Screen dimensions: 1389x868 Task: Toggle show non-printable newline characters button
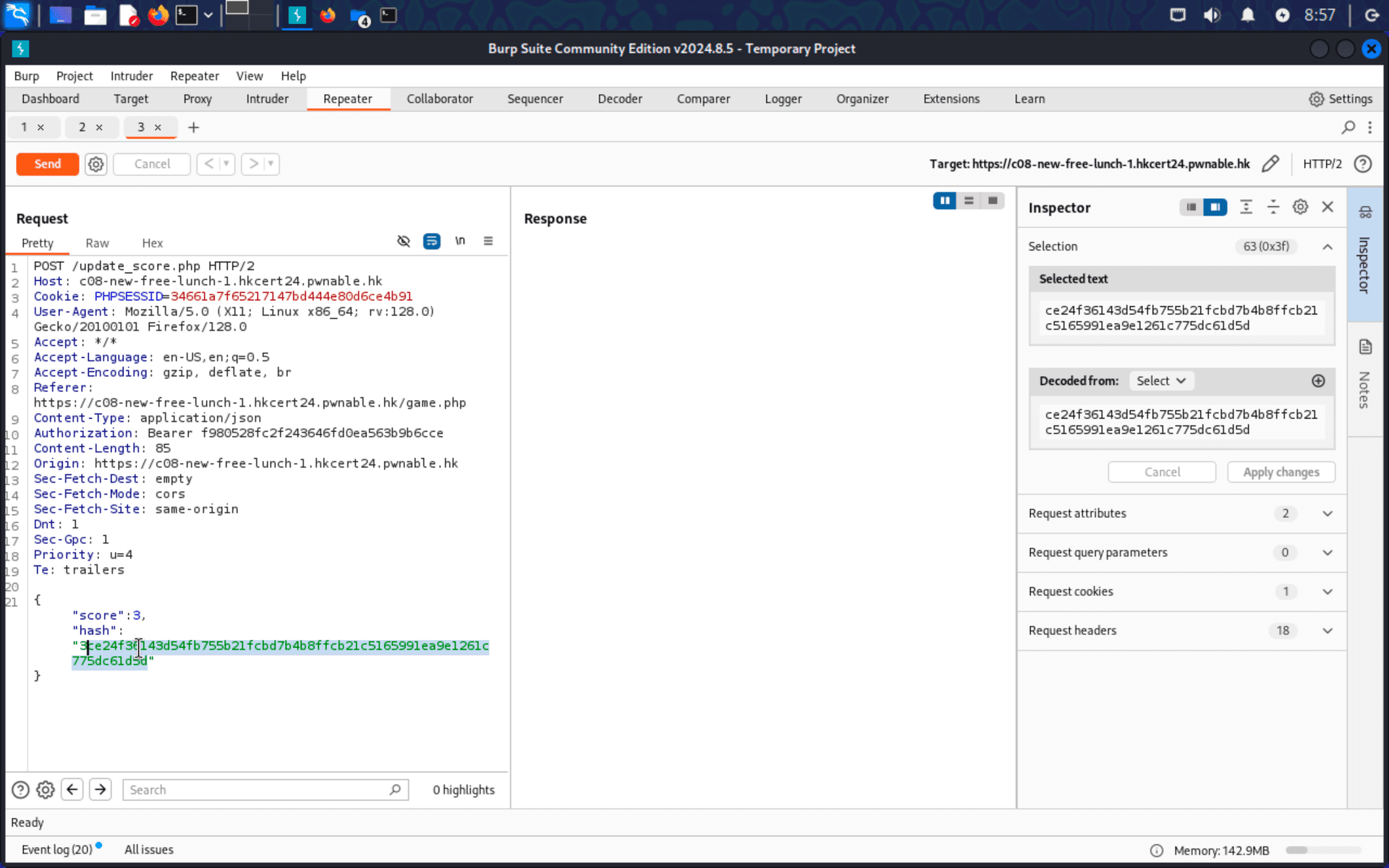(x=460, y=241)
